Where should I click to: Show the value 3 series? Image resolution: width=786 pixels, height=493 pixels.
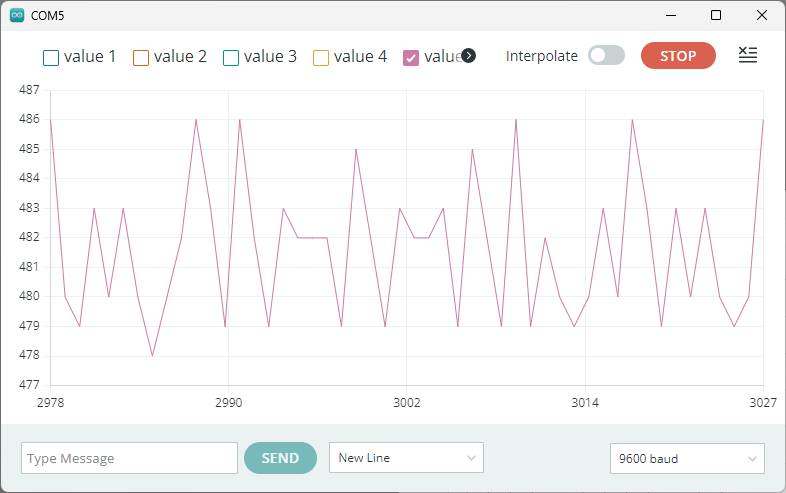point(231,57)
